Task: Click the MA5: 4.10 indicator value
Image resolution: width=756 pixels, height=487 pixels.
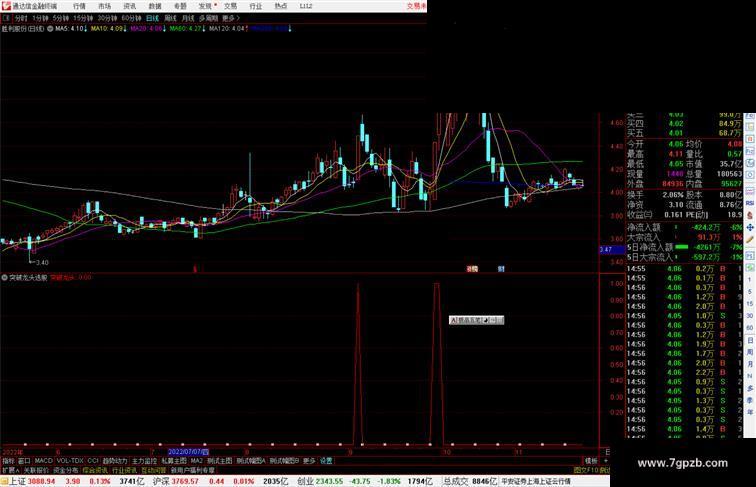Action: point(70,29)
